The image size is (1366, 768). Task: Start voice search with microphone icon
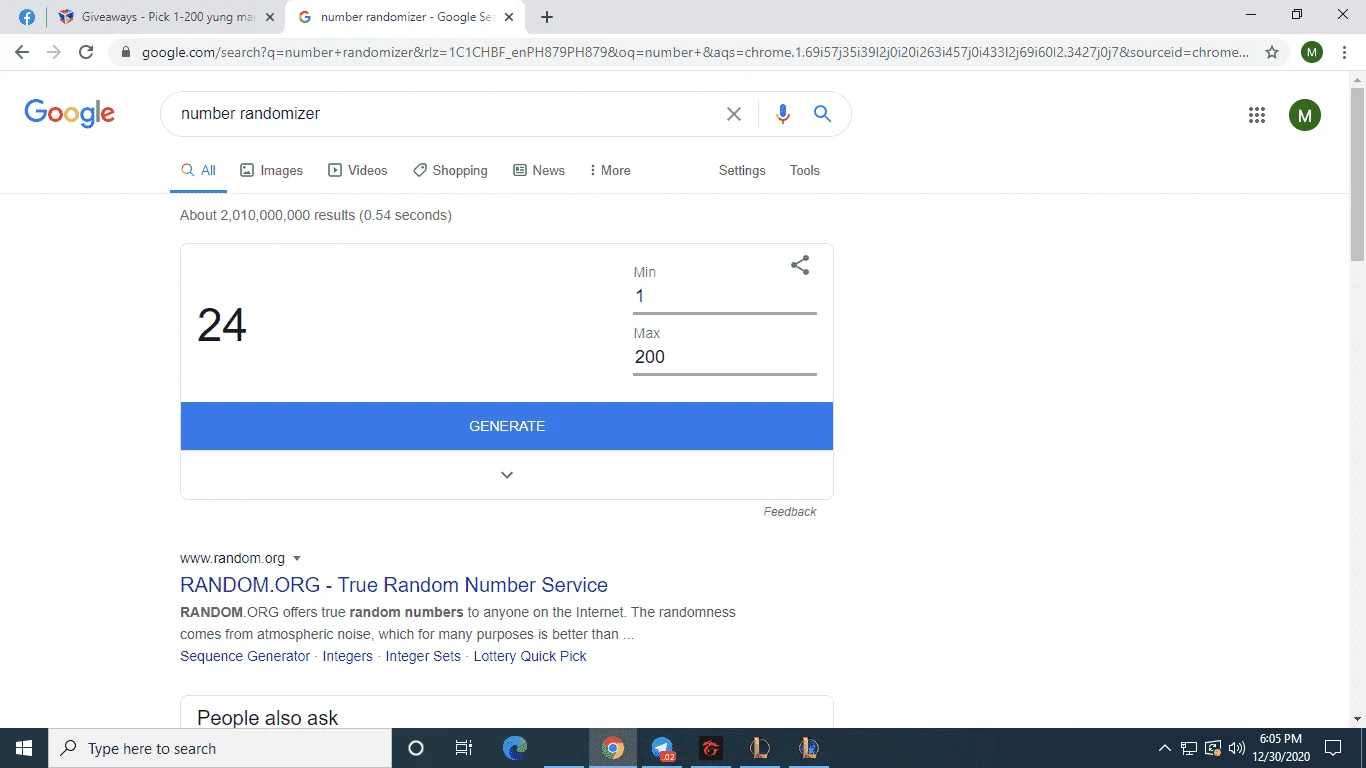pyautogui.click(x=783, y=114)
